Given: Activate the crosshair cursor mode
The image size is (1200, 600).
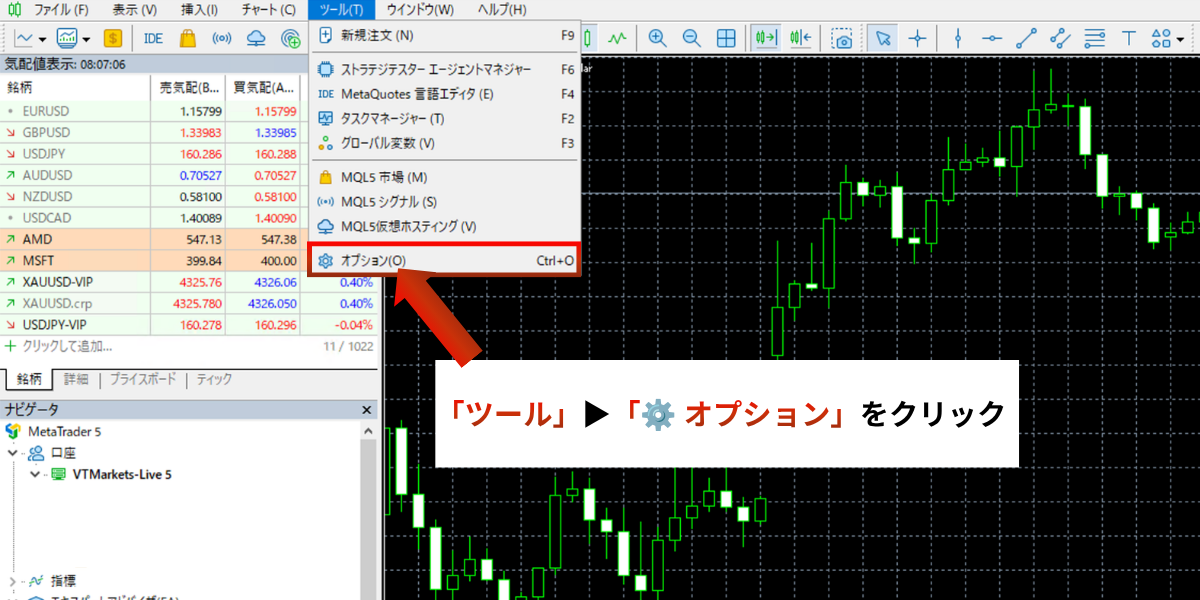Looking at the screenshot, I should pyautogui.click(x=917, y=39).
